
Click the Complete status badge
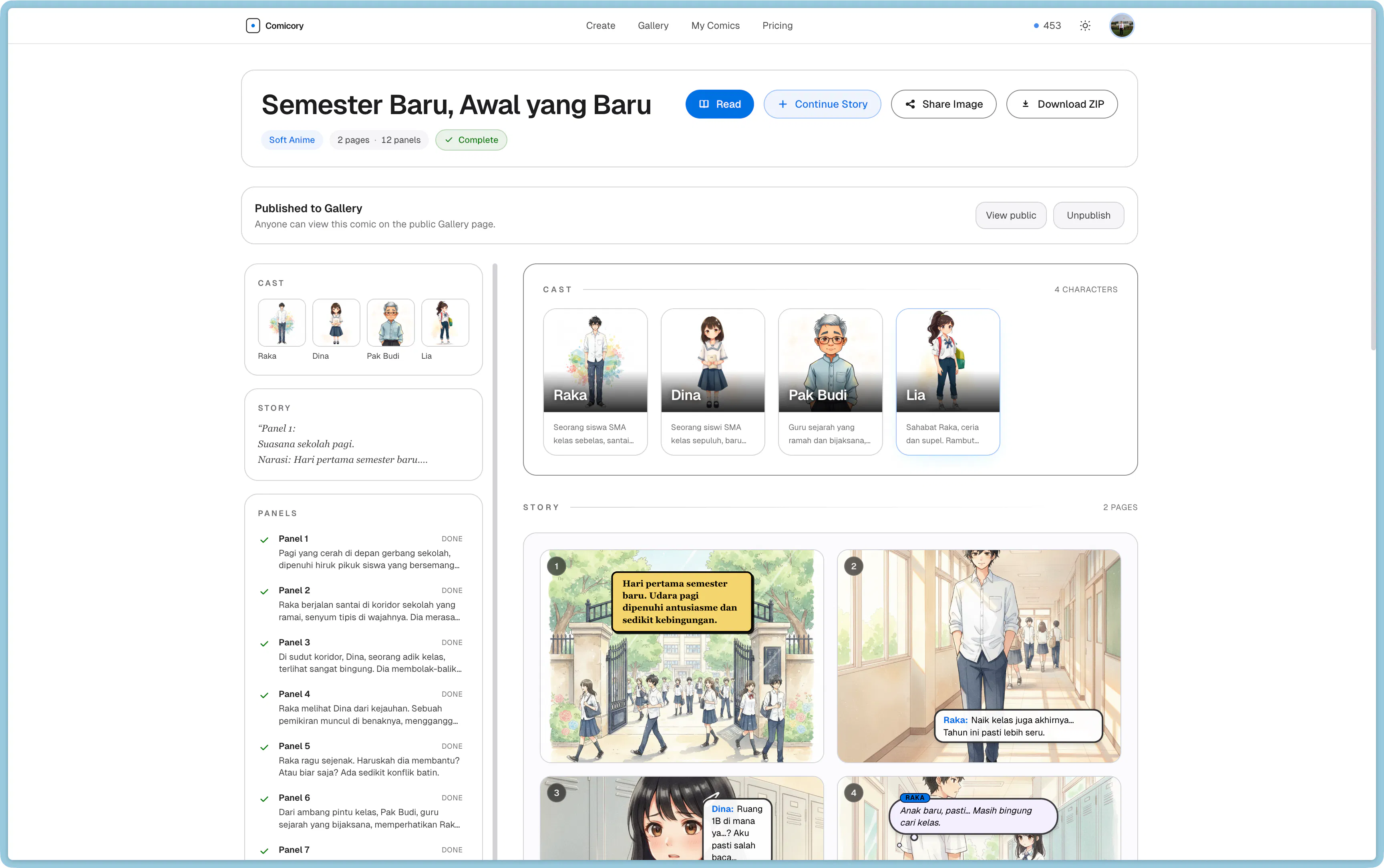pyautogui.click(x=471, y=140)
